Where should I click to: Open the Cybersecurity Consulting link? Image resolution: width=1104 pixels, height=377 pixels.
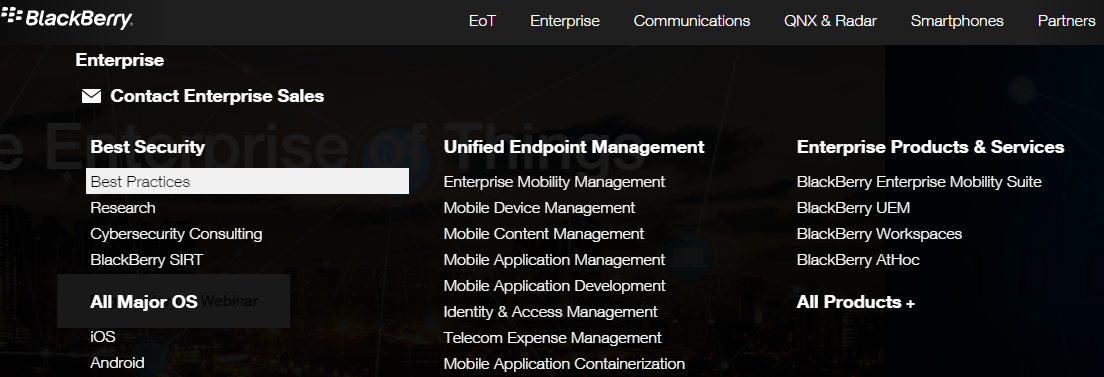point(176,234)
